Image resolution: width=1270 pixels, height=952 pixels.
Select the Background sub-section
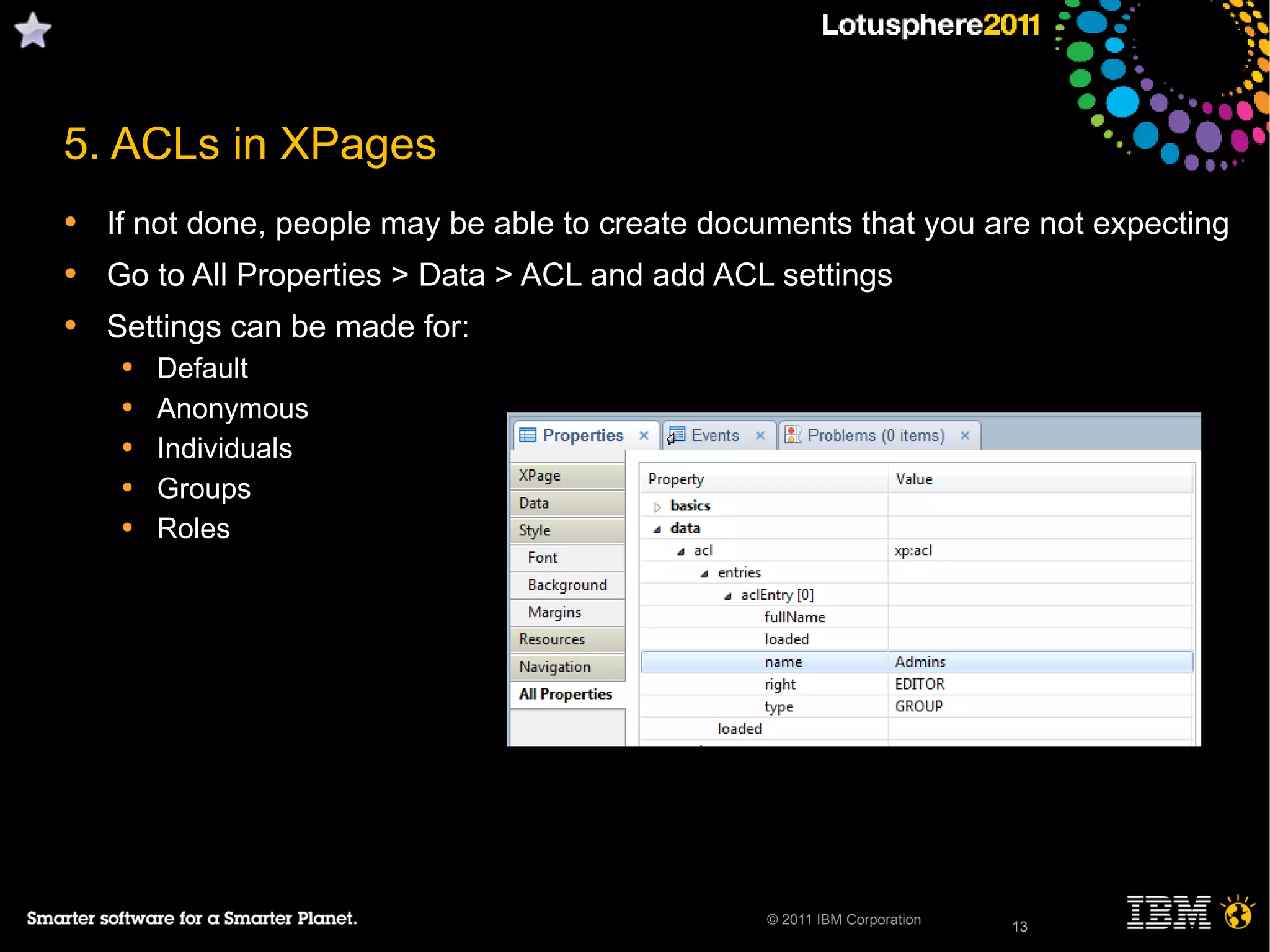point(567,585)
